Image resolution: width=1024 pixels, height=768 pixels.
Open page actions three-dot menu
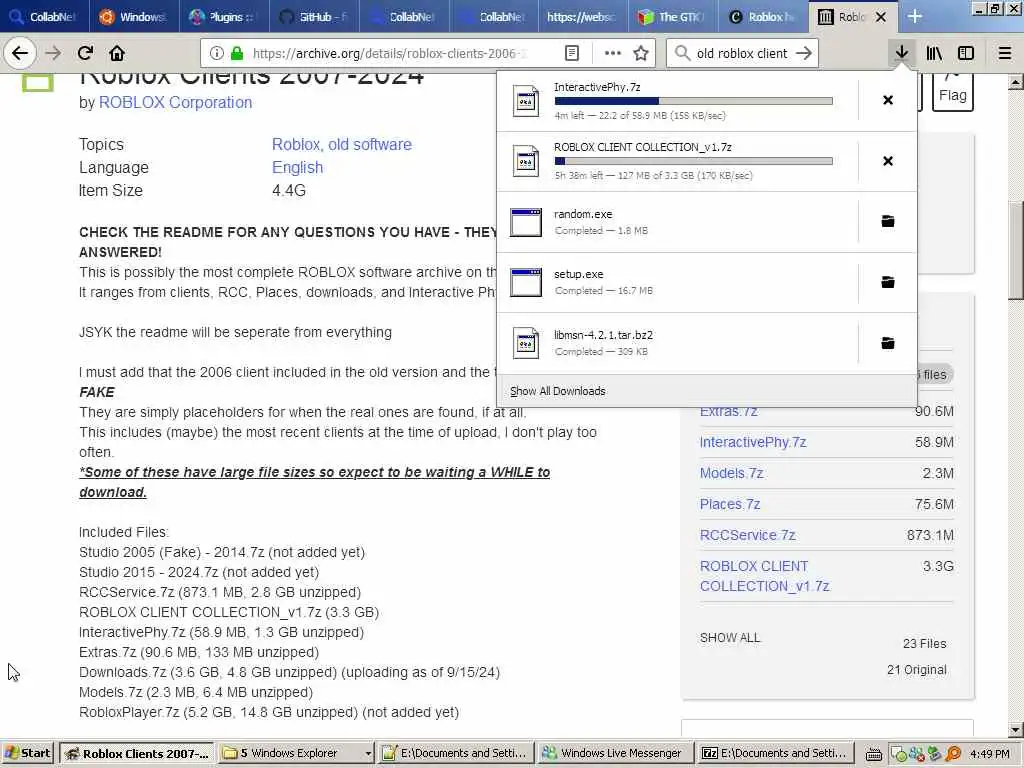pos(613,54)
